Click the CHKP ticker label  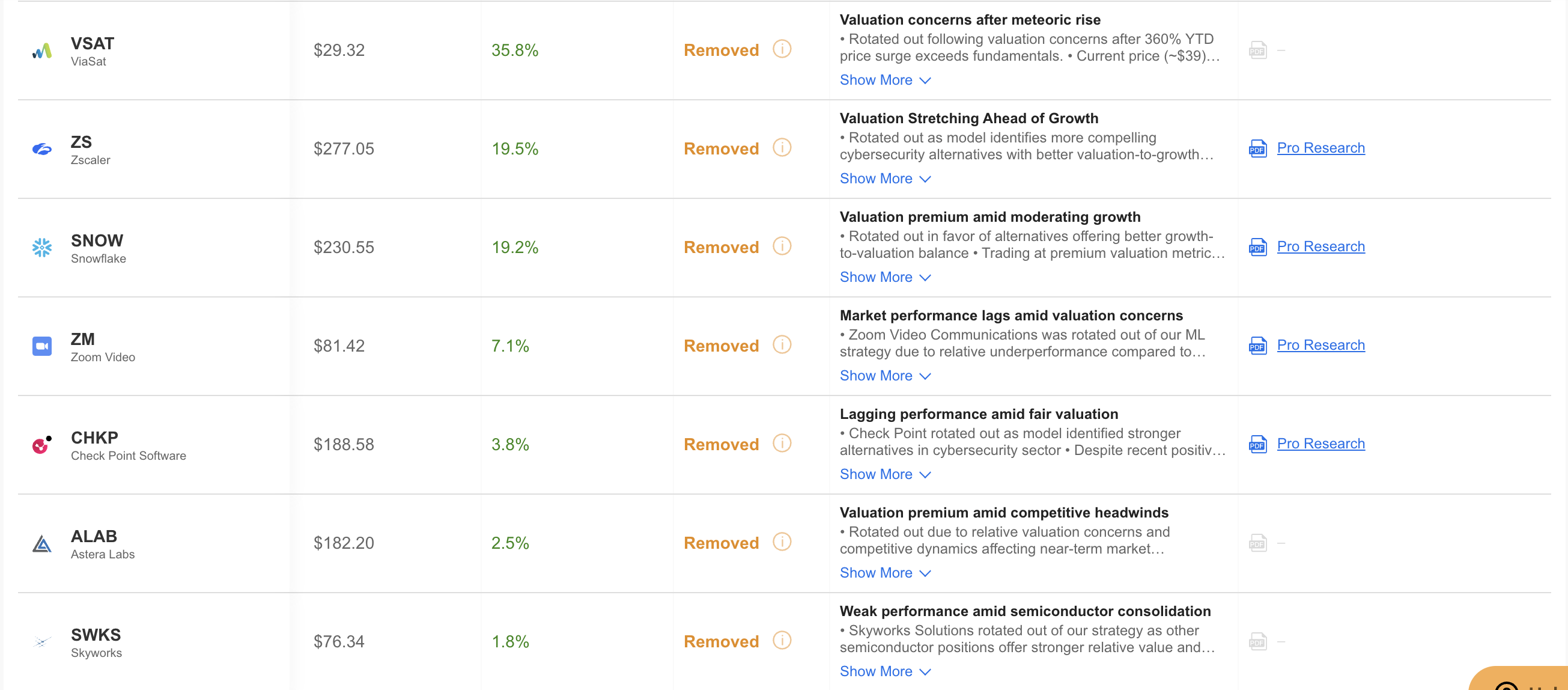(94, 438)
